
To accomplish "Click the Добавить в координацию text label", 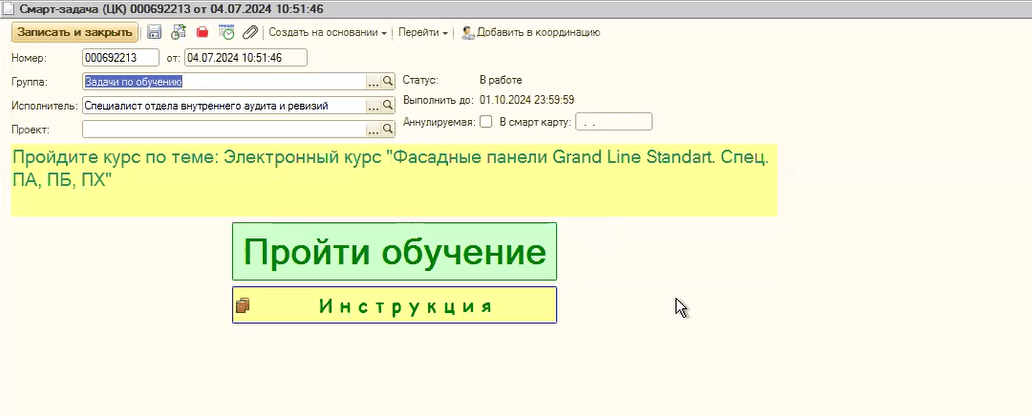I will point(538,32).
